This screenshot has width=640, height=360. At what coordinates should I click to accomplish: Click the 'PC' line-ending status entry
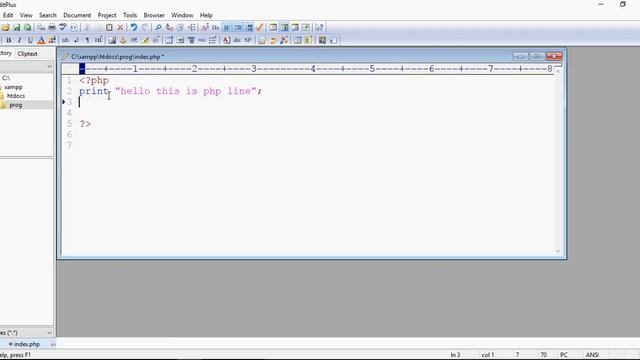[564, 355]
